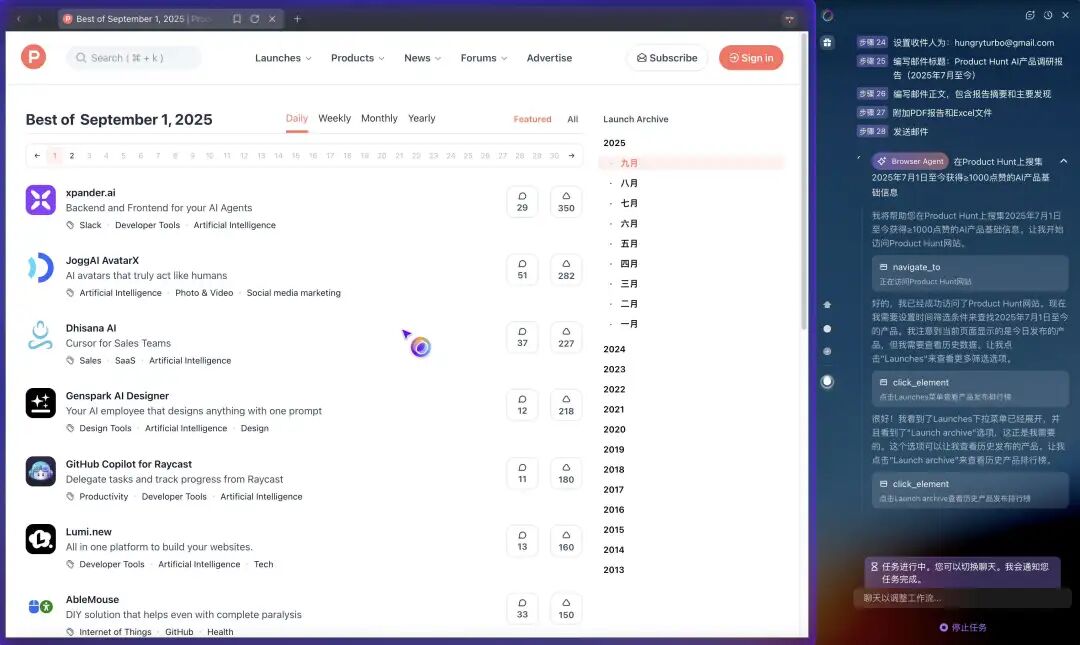Switch filter to All launches
Viewport: 1080px width, 645px height.
[x=572, y=119]
